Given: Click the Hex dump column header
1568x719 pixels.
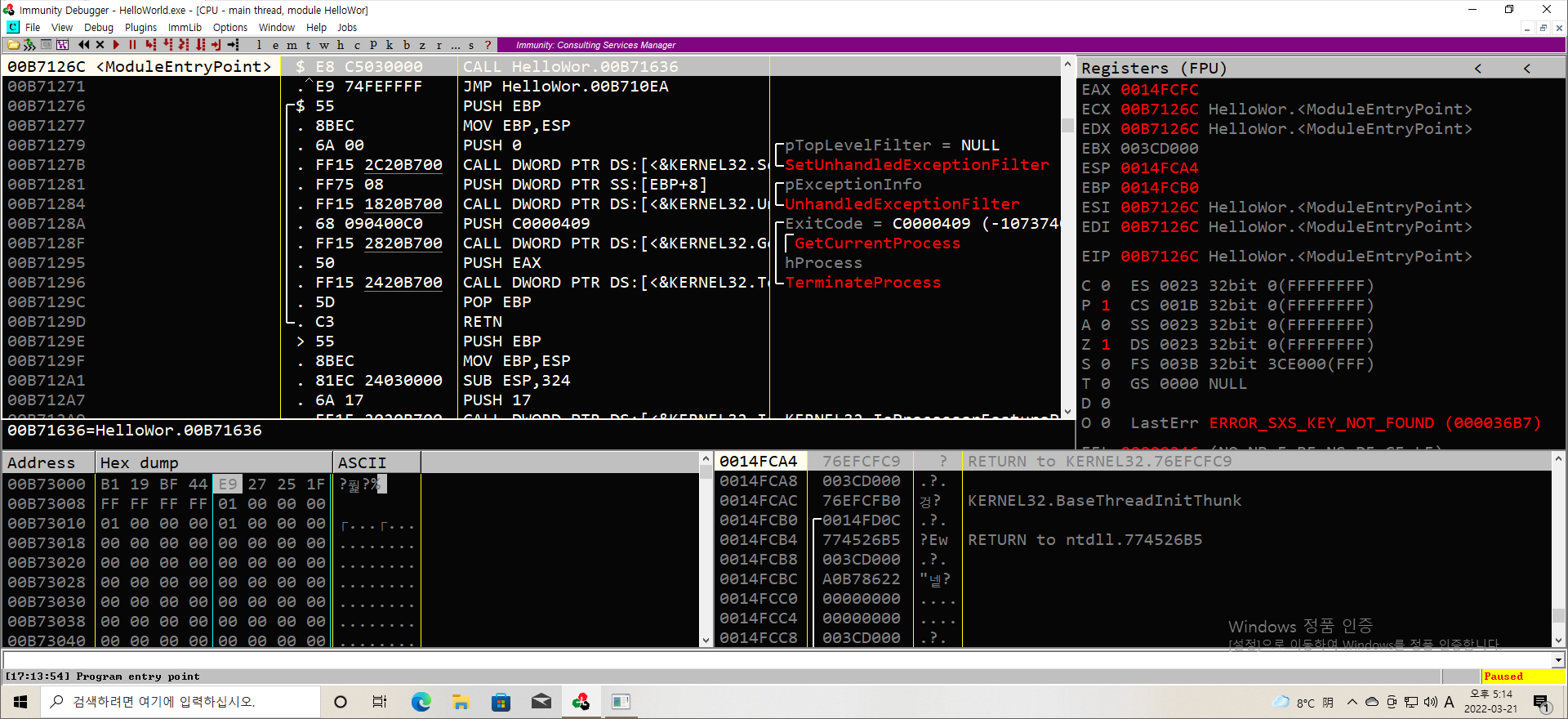Looking at the screenshot, I should [x=214, y=462].
